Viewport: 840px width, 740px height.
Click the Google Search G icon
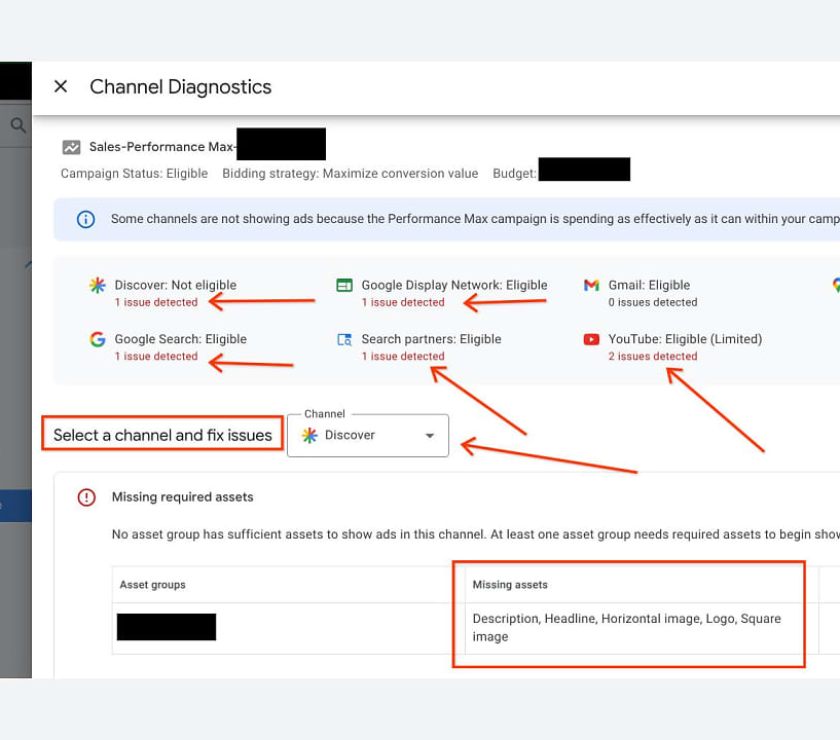tap(97, 339)
